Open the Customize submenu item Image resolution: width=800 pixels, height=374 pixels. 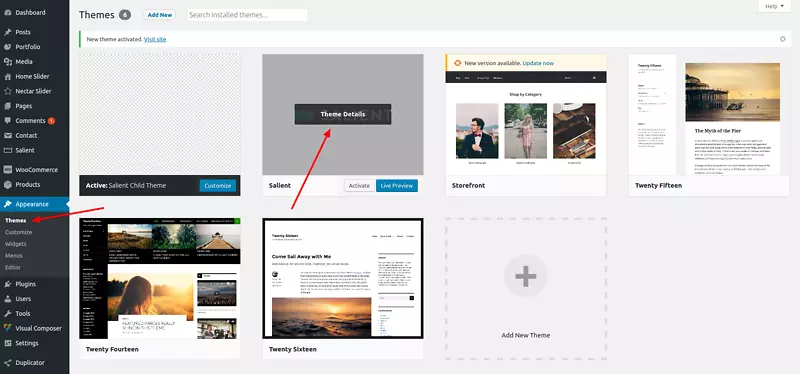pyautogui.click(x=18, y=232)
